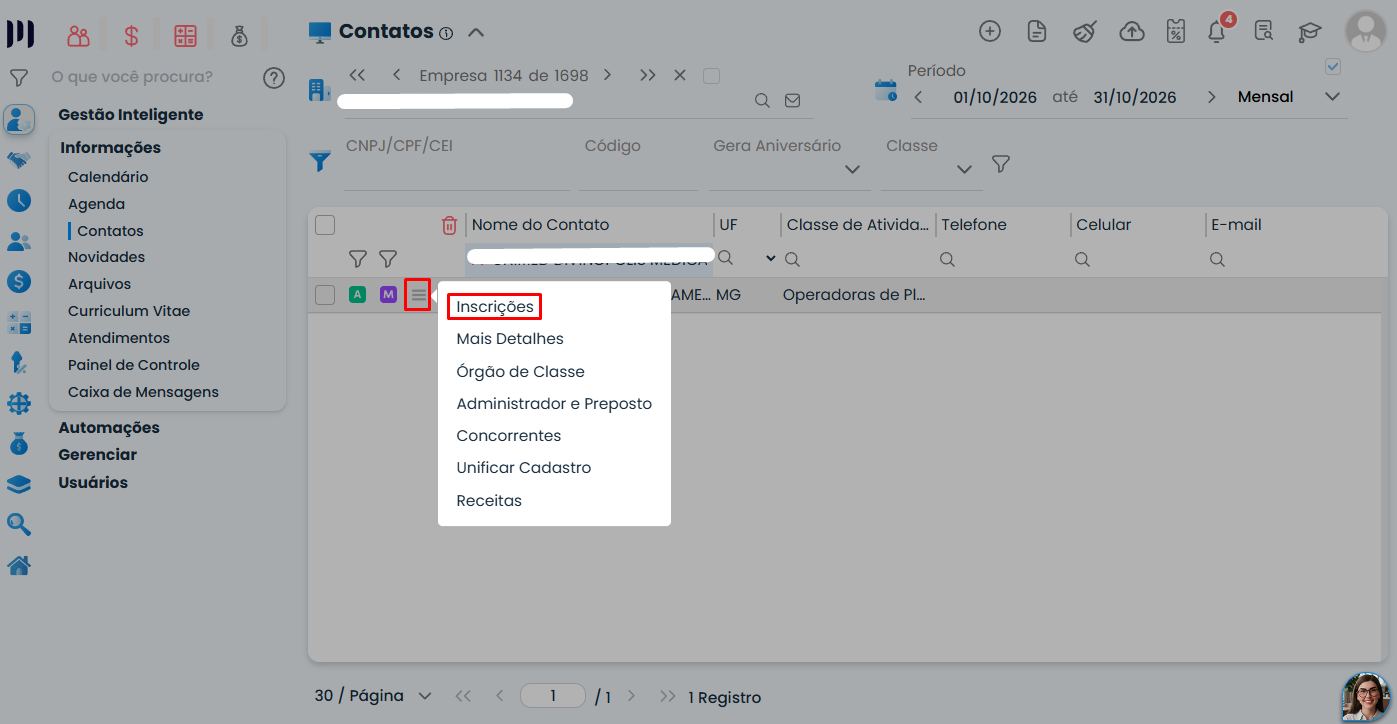Click the home icon in left sidebar
1397x724 pixels.
click(x=18, y=566)
